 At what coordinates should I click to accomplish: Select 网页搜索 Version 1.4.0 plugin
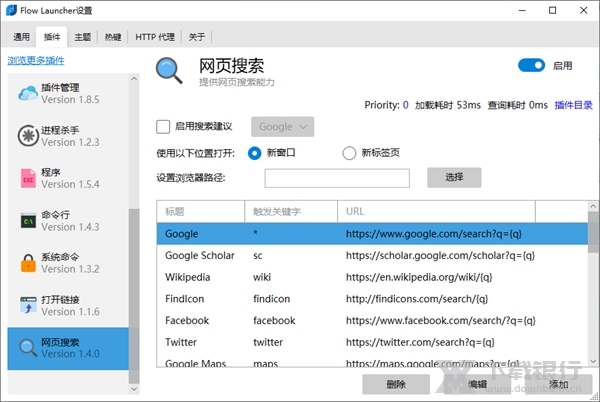click(x=68, y=348)
